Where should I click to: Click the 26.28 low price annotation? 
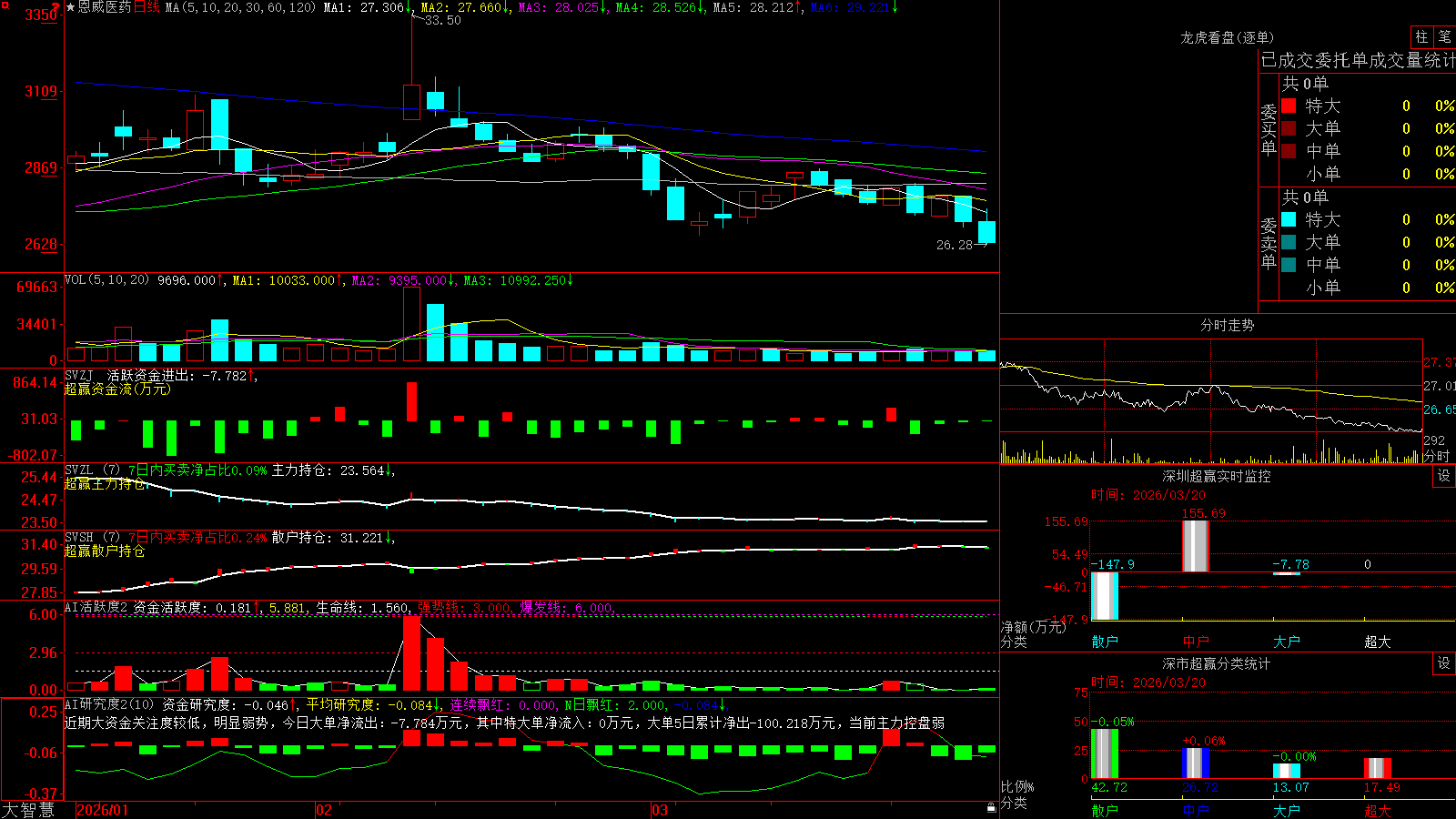(955, 245)
